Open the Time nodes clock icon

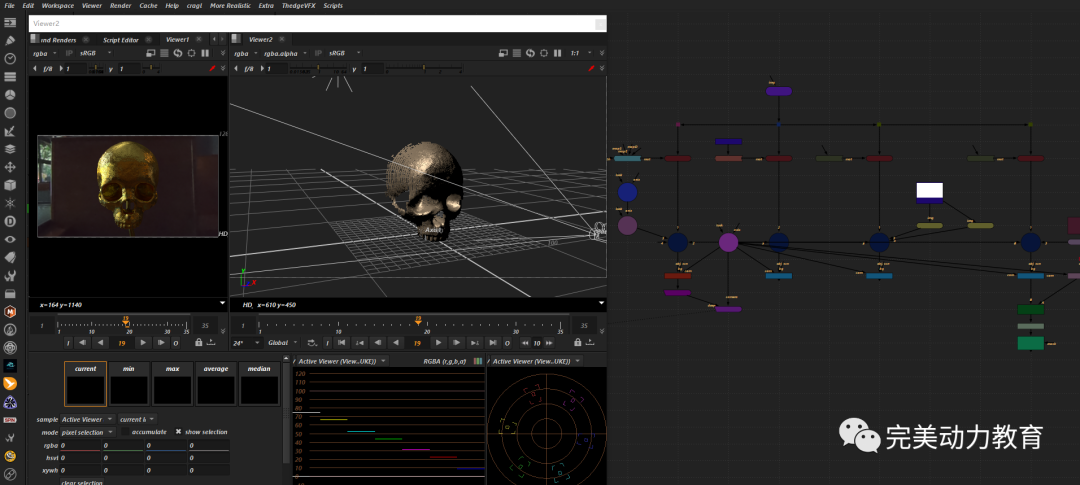(x=10, y=59)
